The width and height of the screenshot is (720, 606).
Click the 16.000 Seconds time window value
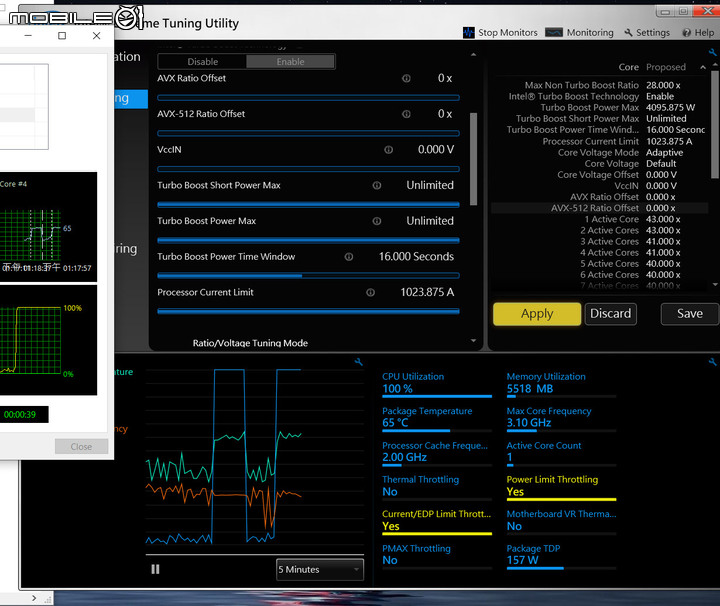tap(416, 257)
